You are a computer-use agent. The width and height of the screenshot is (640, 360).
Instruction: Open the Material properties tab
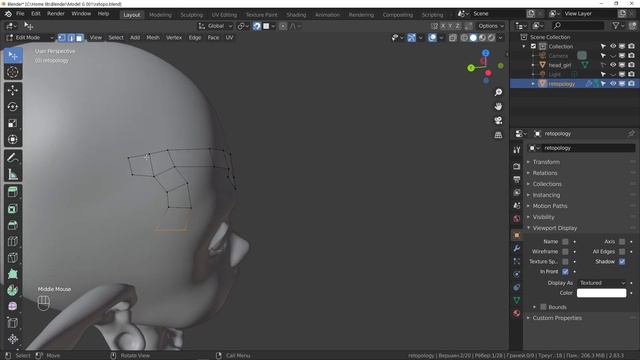[517, 313]
